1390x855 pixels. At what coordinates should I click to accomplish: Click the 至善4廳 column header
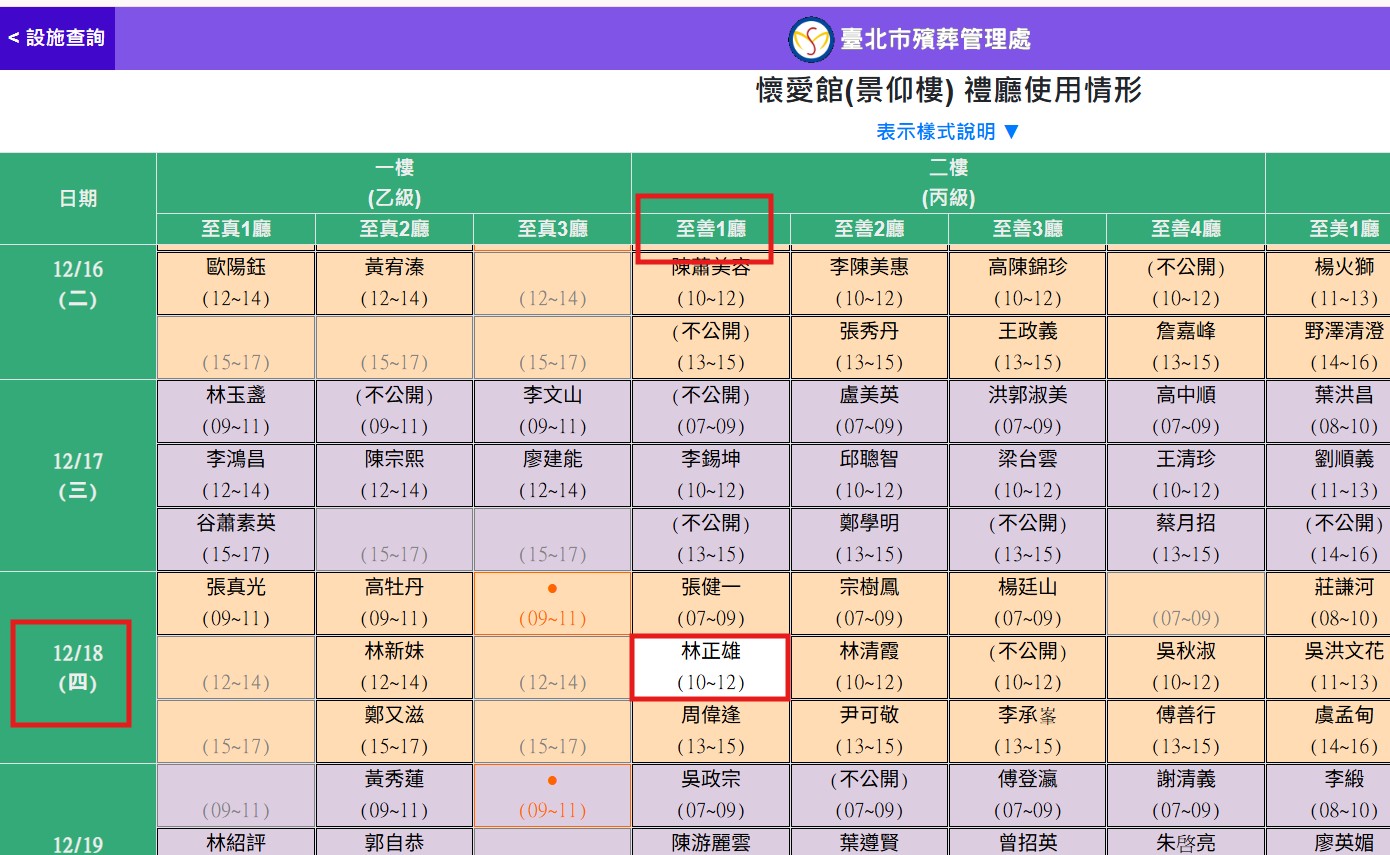(1185, 229)
